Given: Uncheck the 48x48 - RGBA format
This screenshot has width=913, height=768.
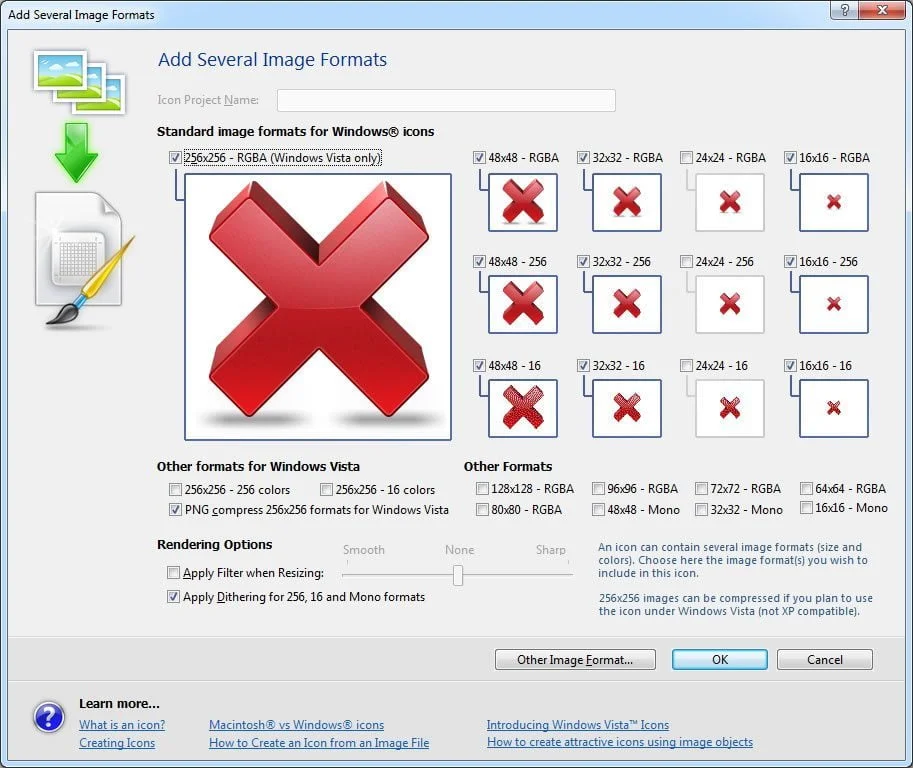Looking at the screenshot, I should [479, 157].
